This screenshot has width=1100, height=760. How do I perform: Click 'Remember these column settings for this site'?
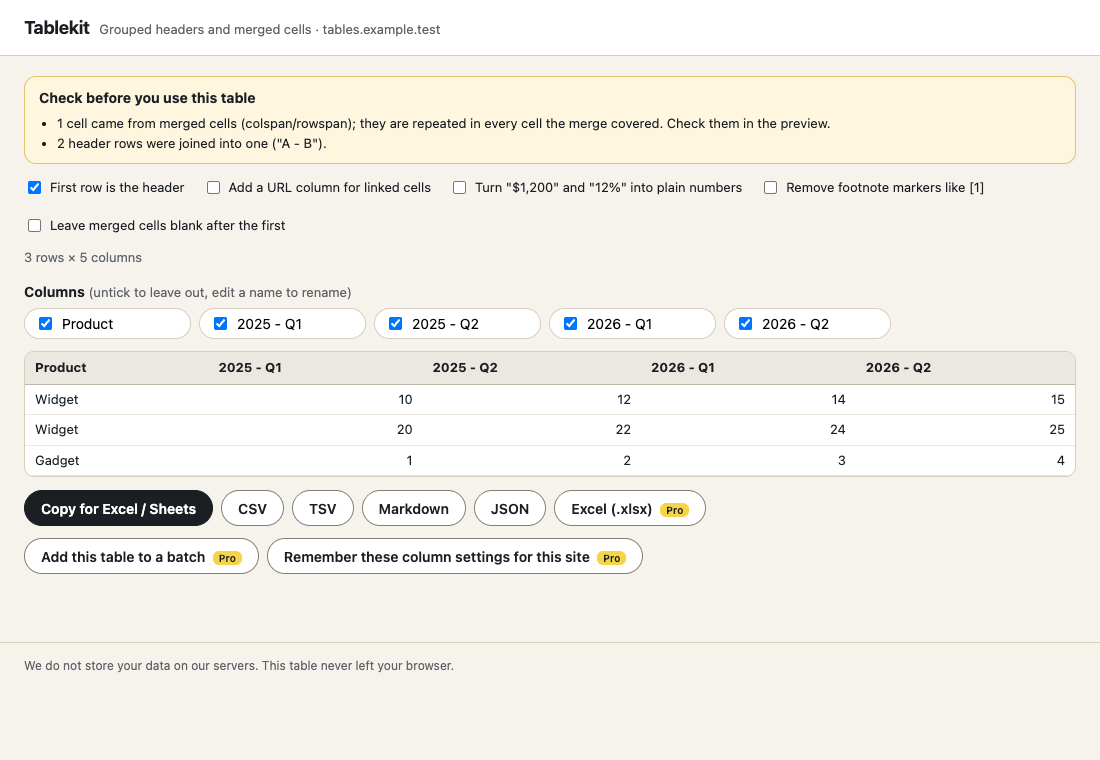click(455, 556)
